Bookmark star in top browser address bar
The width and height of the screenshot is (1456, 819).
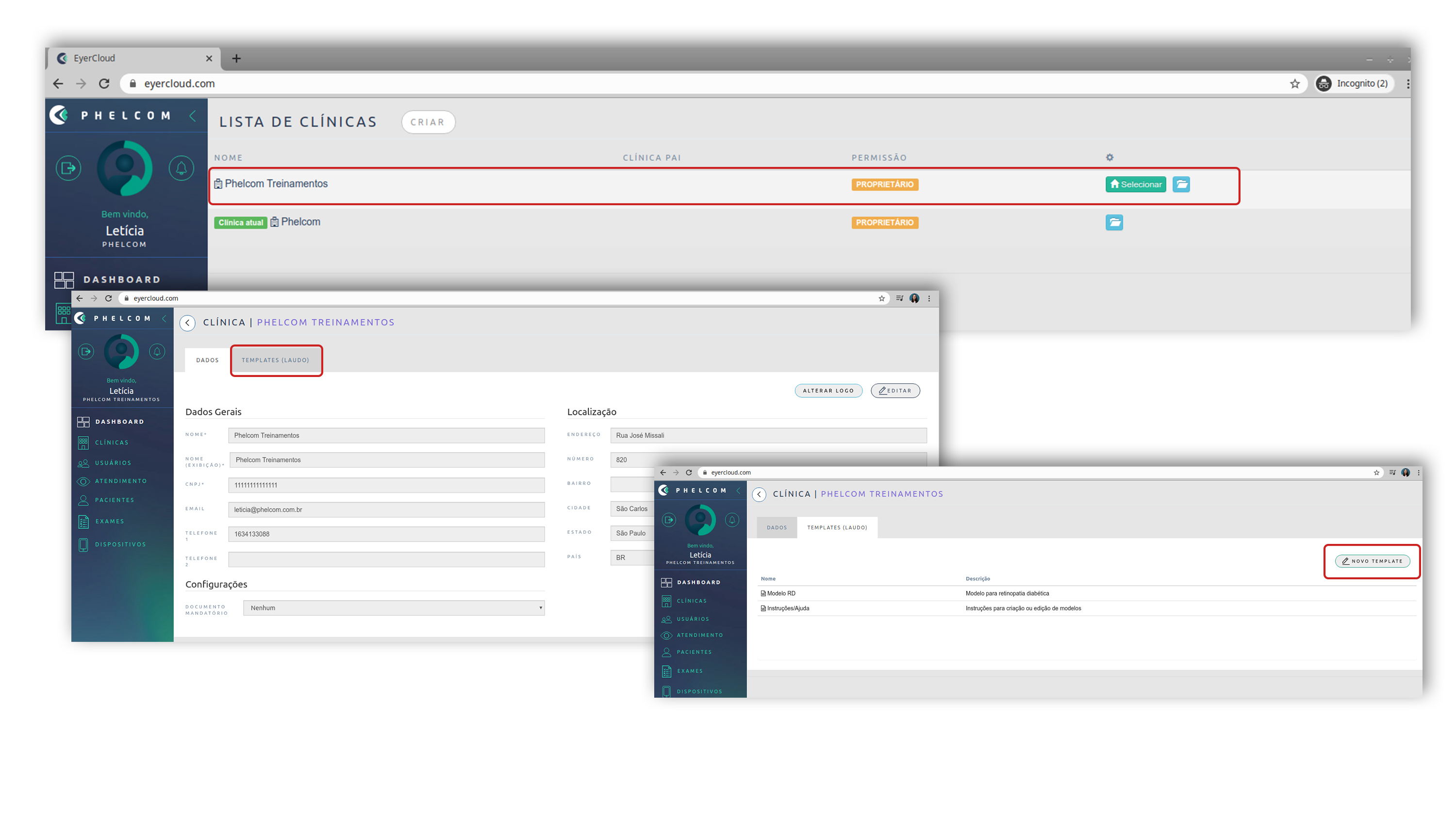pyautogui.click(x=1294, y=83)
